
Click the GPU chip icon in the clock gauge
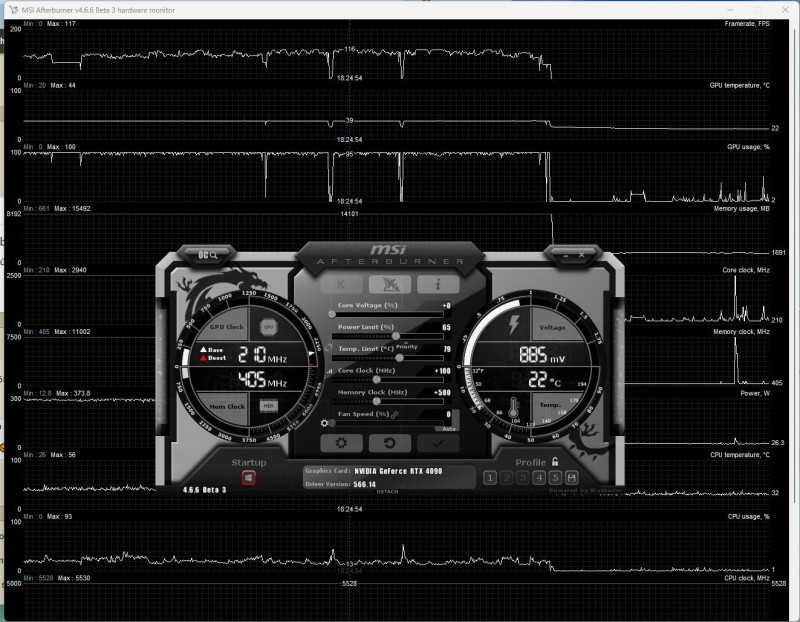tap(268, 327)
